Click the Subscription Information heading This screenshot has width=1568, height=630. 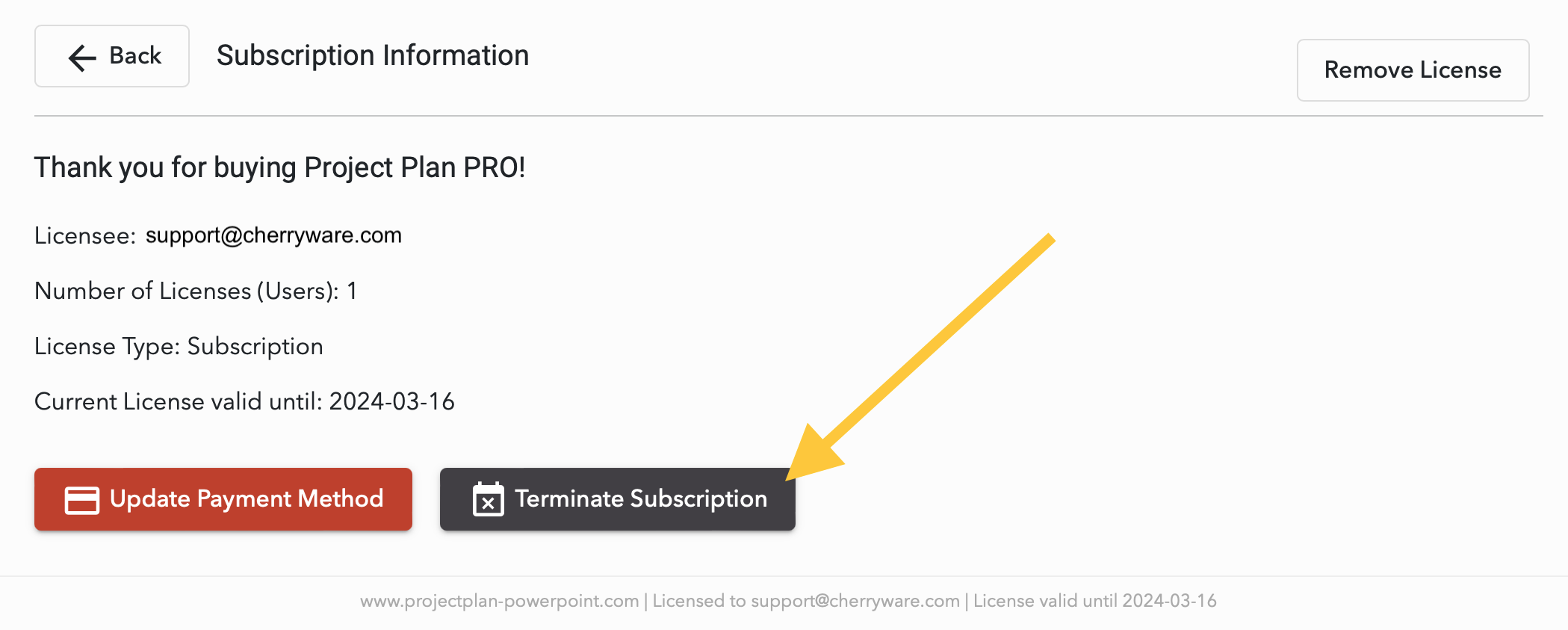tap(373, 56)
